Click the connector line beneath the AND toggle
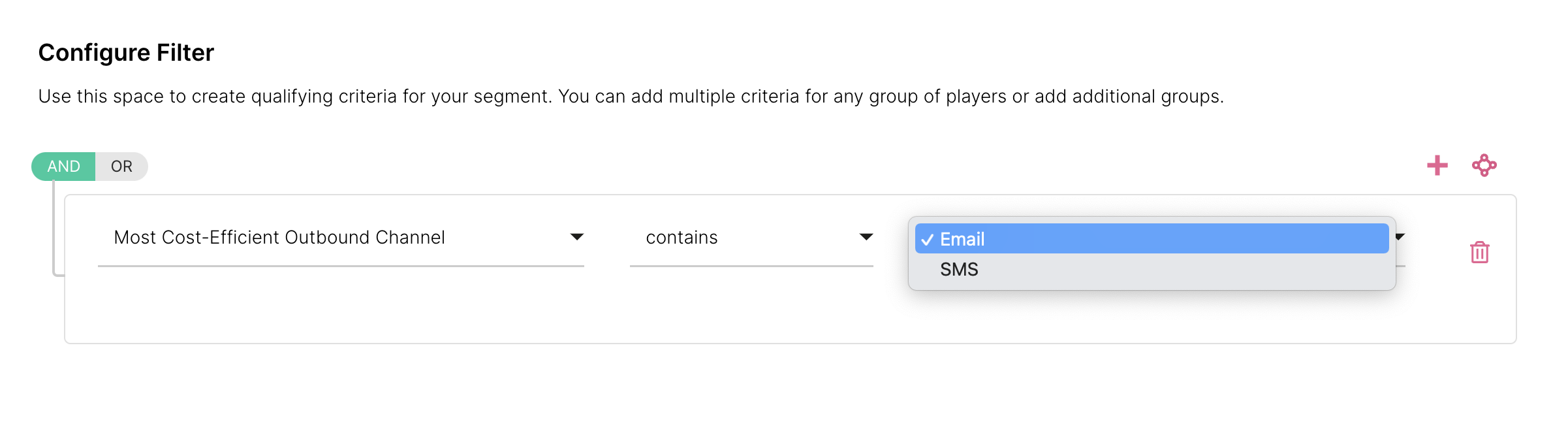 (x=54, y=229)
